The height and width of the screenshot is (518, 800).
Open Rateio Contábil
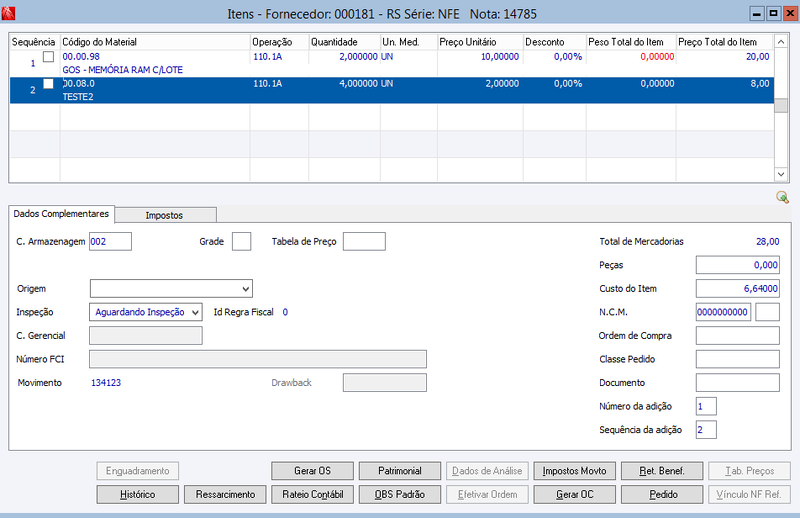312,494
